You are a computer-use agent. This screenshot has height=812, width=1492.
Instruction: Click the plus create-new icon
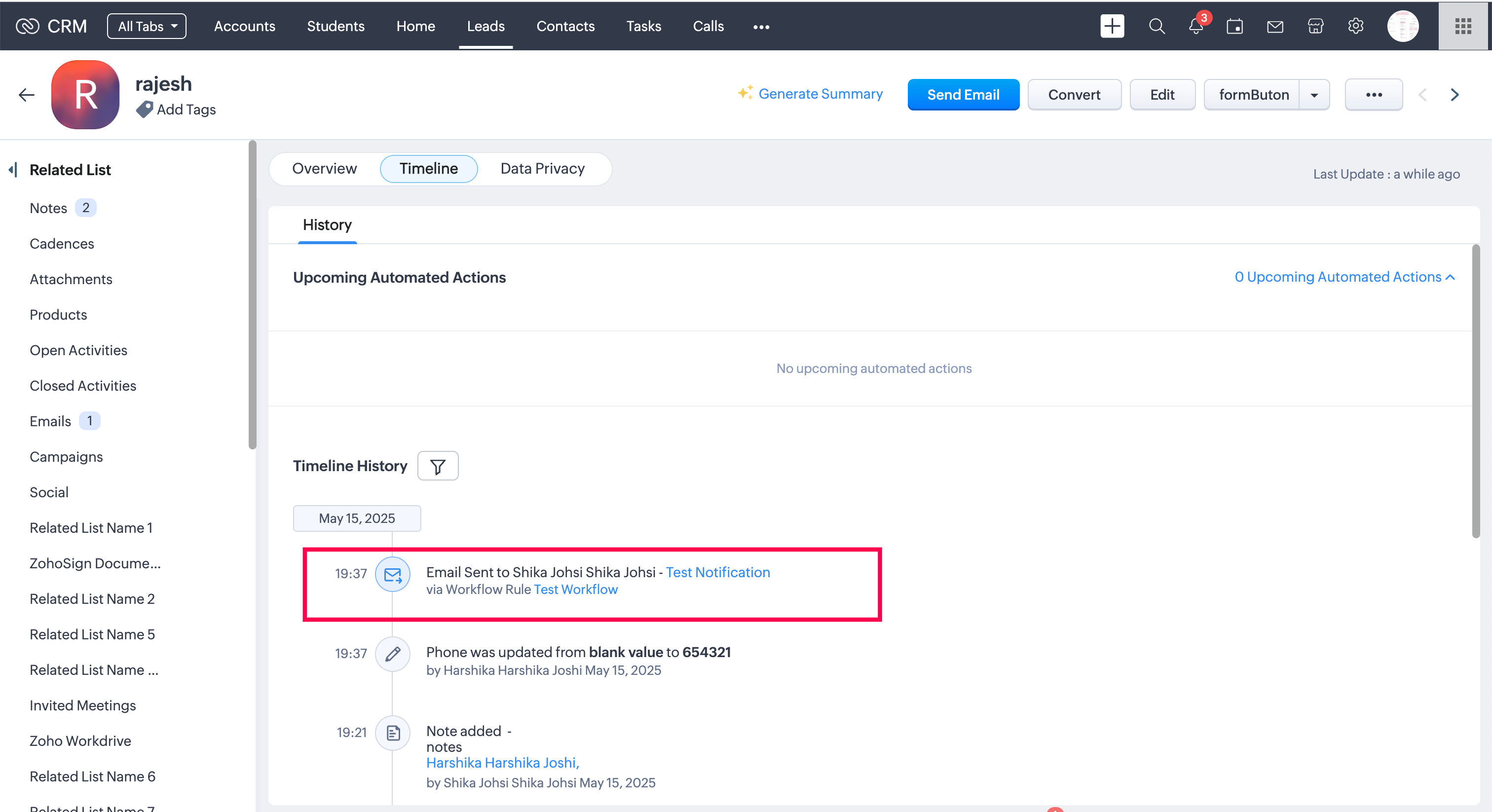[x=1112, y=27]
